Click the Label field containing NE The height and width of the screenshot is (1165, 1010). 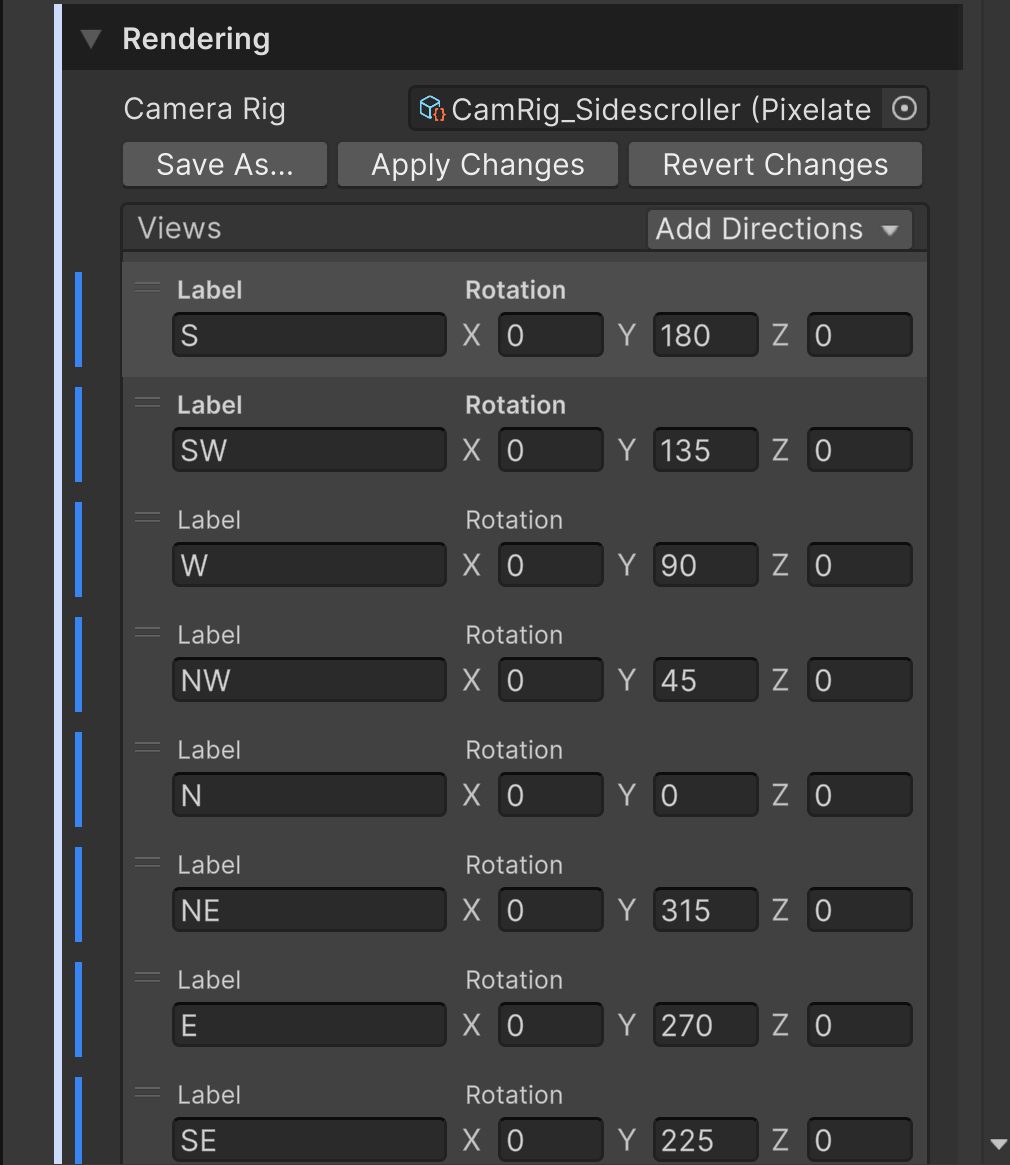click(309, 910)
